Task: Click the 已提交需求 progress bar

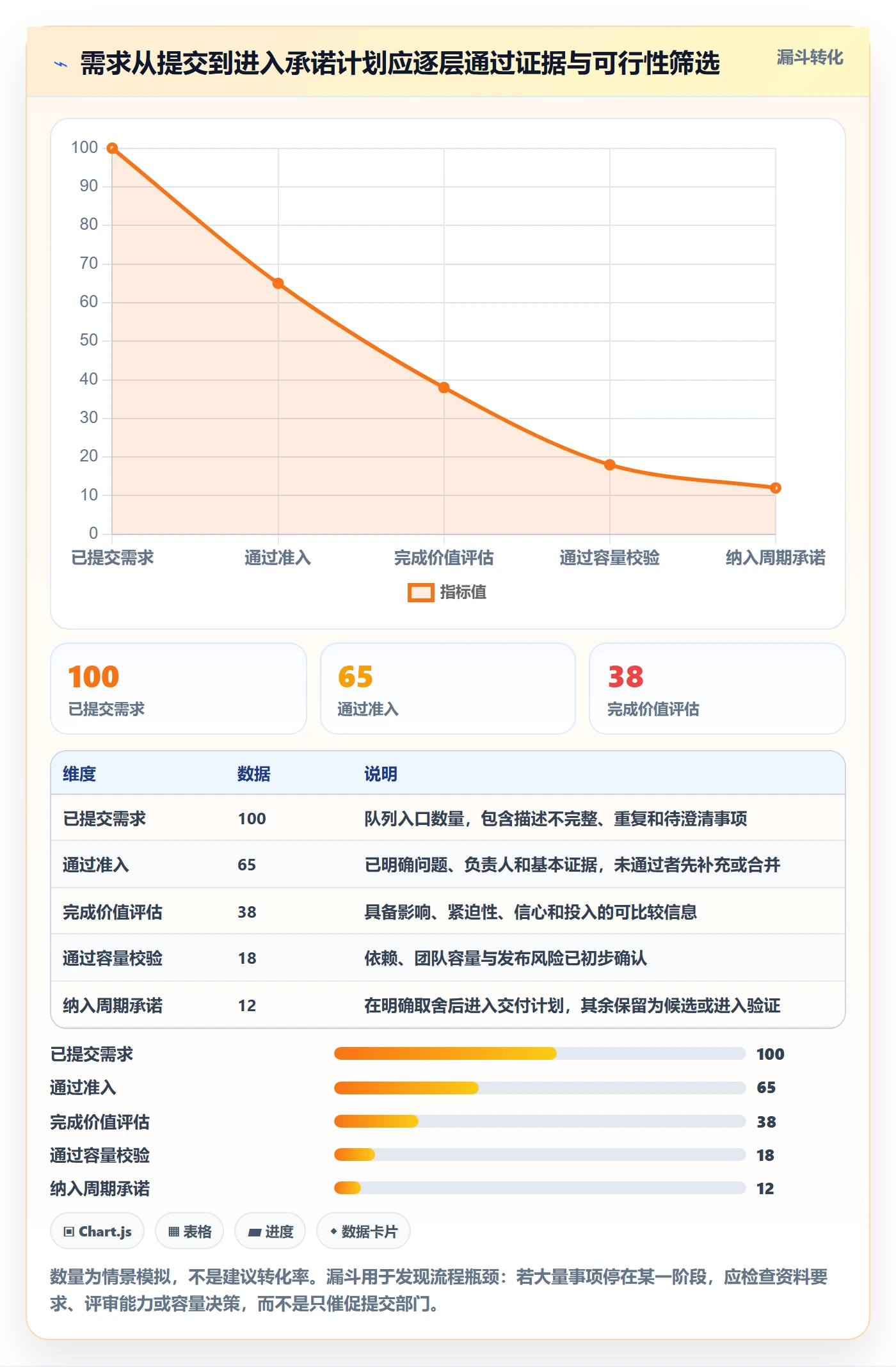Action: [540, 1053]
